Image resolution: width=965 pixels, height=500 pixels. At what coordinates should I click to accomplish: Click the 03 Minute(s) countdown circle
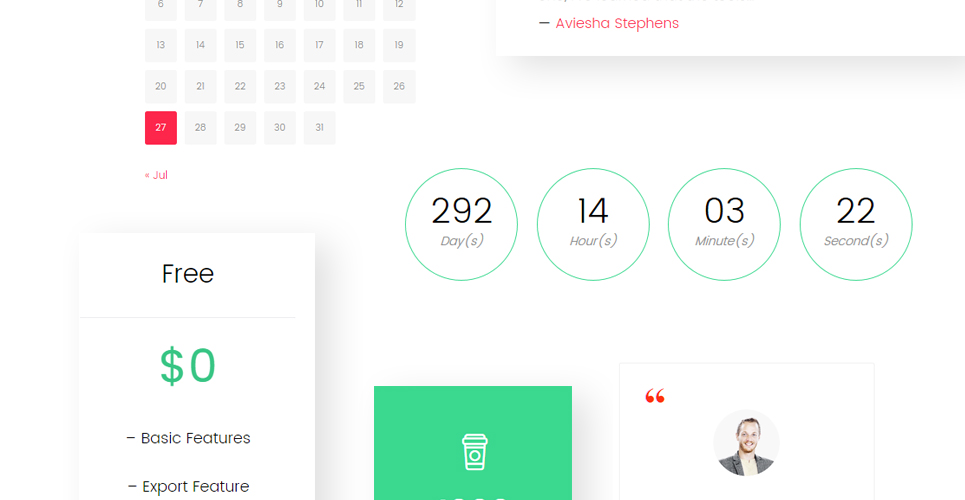(x=724, y=224)
